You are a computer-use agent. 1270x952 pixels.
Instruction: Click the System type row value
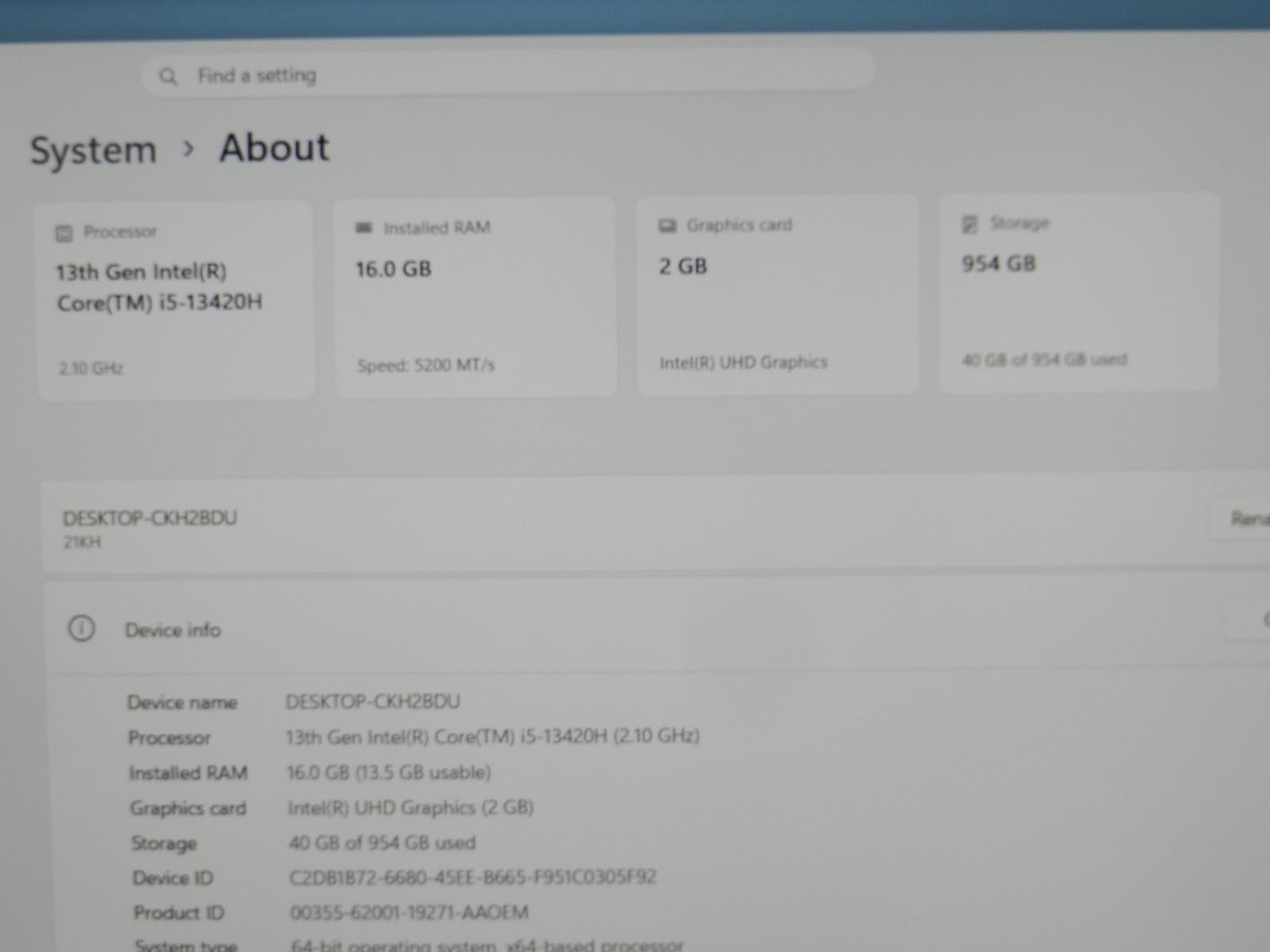click(487, 944)
